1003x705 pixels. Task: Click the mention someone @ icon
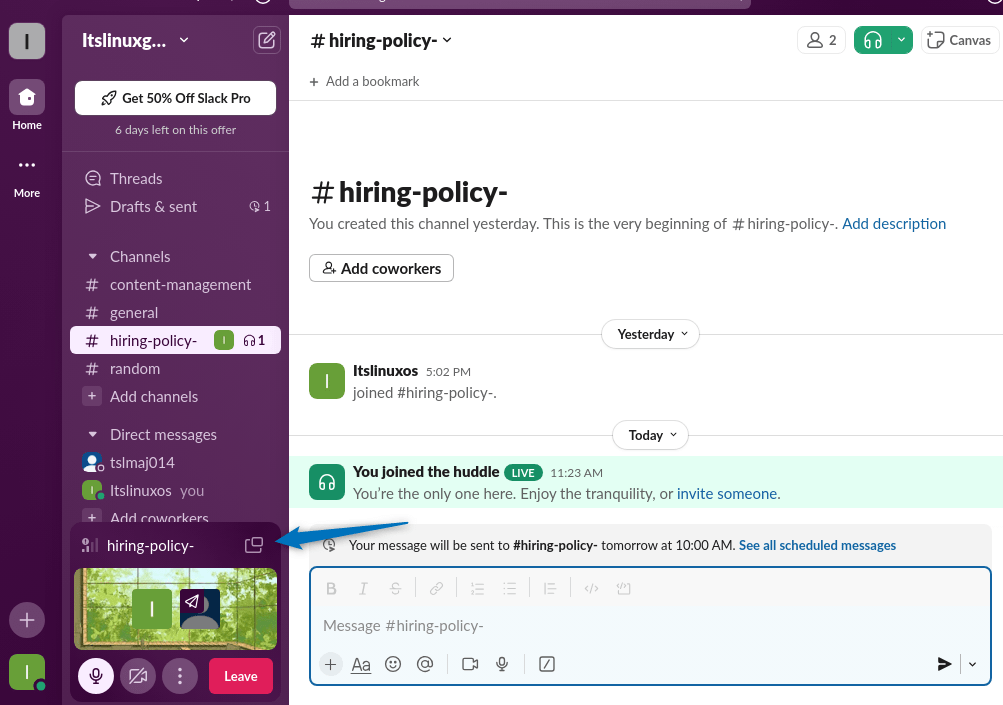[425, 664]
